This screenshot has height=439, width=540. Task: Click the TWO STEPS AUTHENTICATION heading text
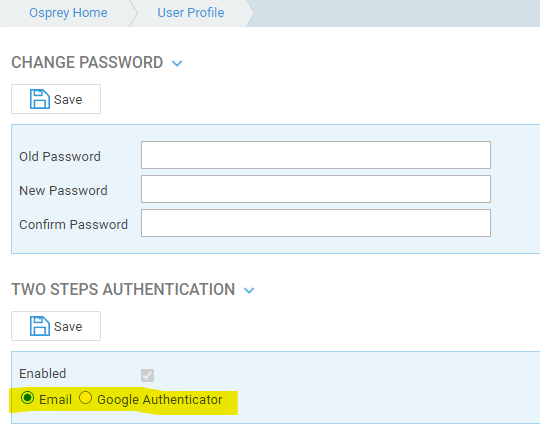point(123,289)
